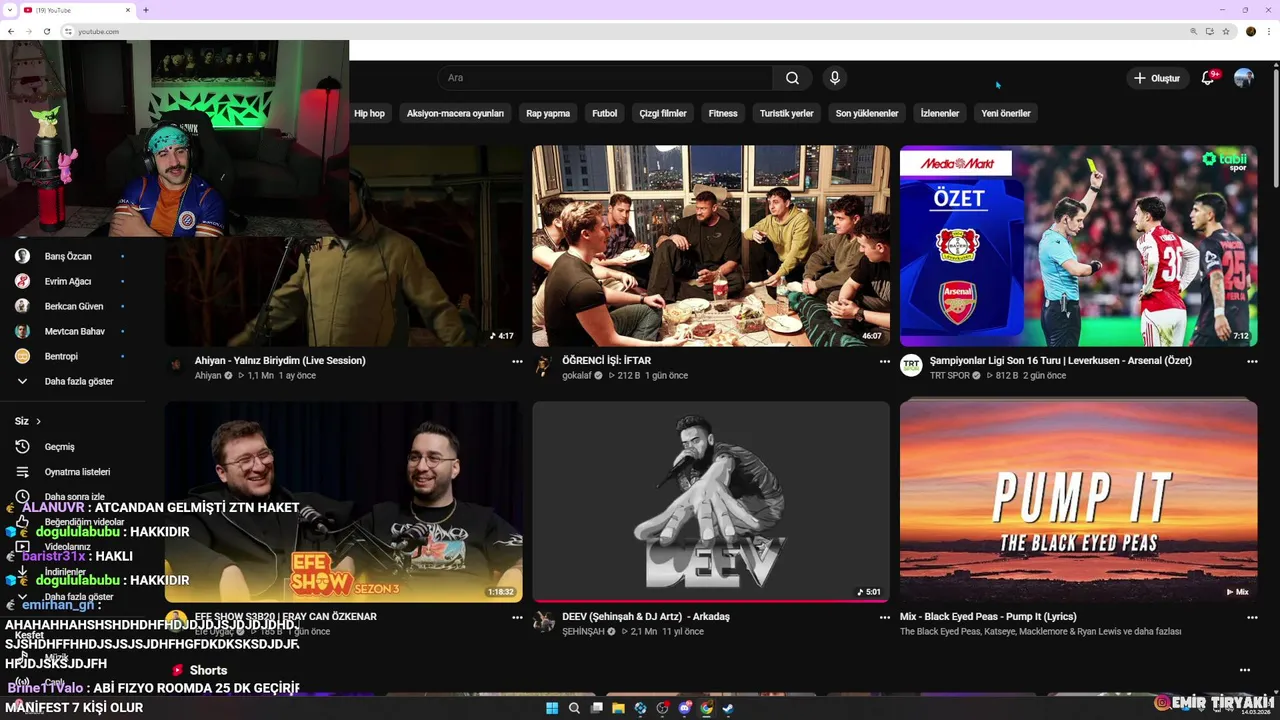Screen dimensions: 1280x720
Task: Select the Aksiyon-macera oyunları chip
Action: coord(455,113)
